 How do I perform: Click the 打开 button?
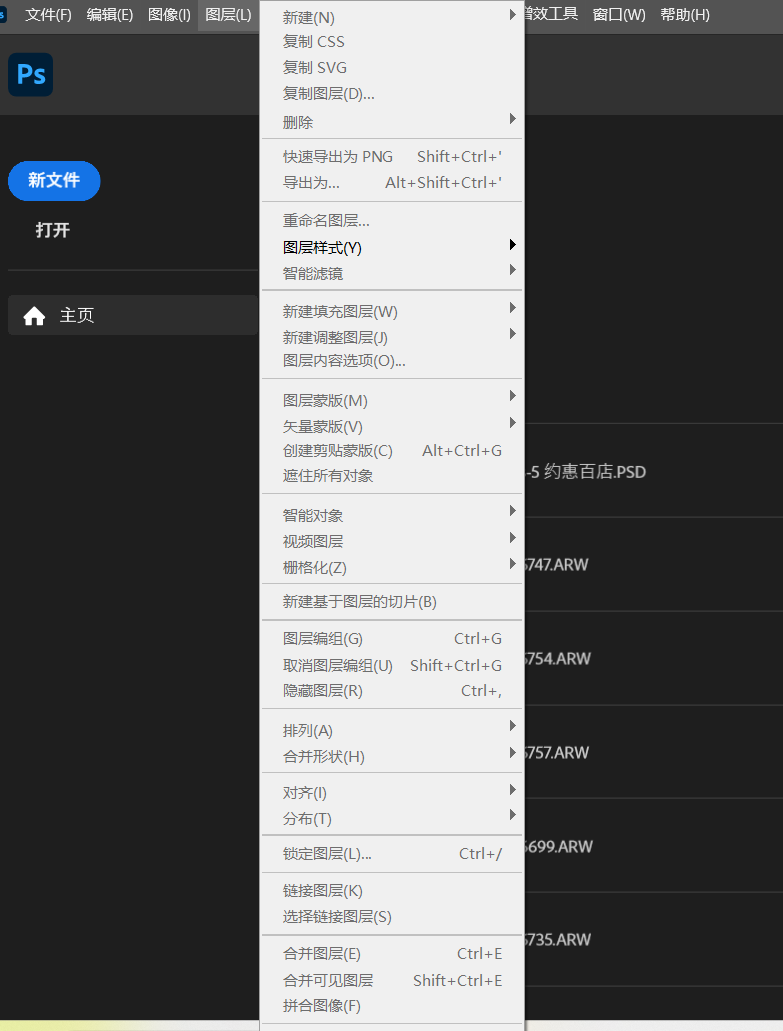53,230
